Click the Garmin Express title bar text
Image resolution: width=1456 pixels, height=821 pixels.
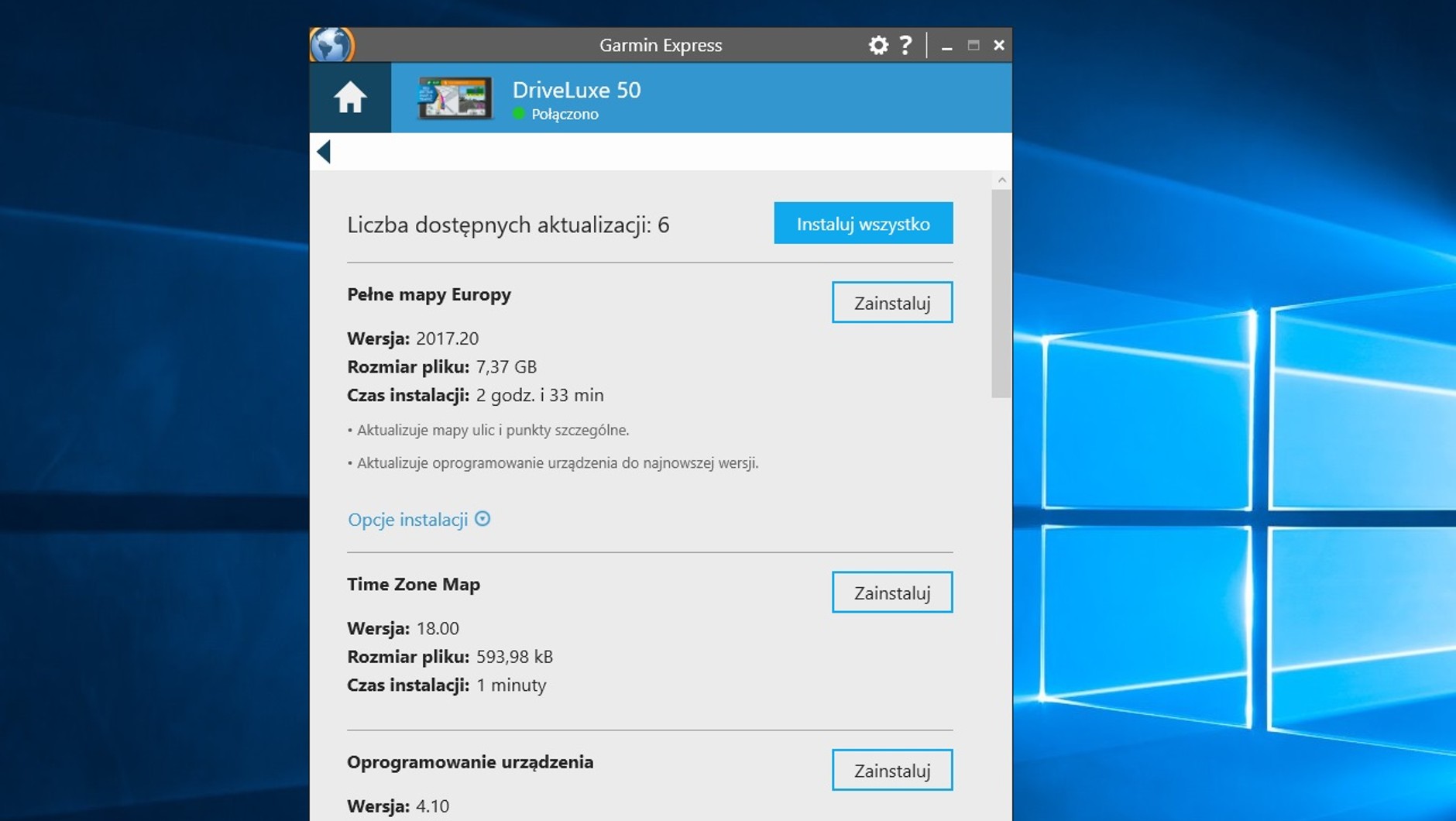(661, 45)
